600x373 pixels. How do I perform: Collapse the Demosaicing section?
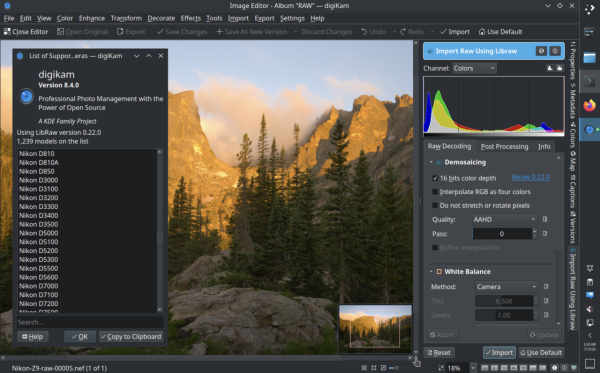point(431,162)
